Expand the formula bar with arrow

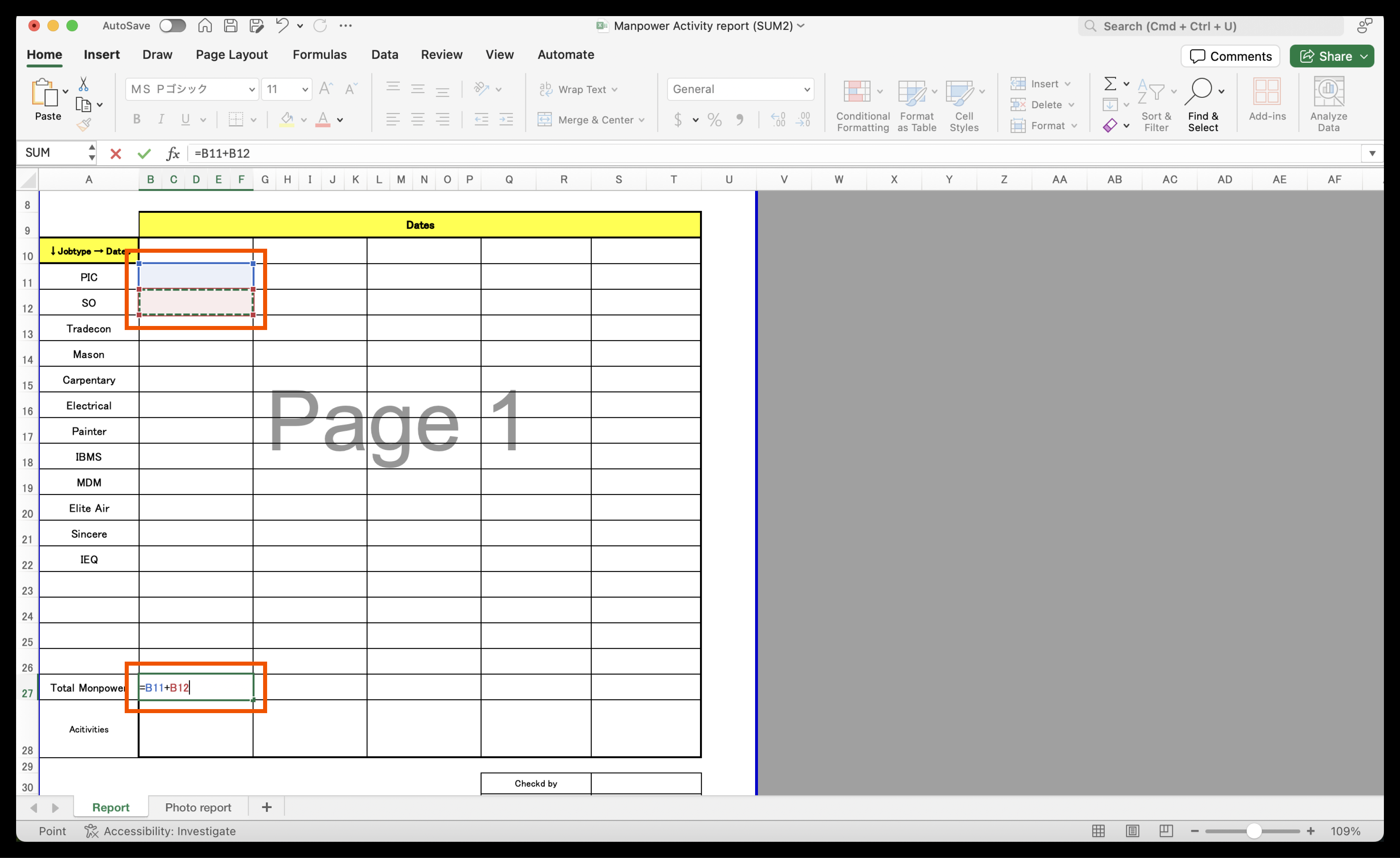(x=1371, y=153)
